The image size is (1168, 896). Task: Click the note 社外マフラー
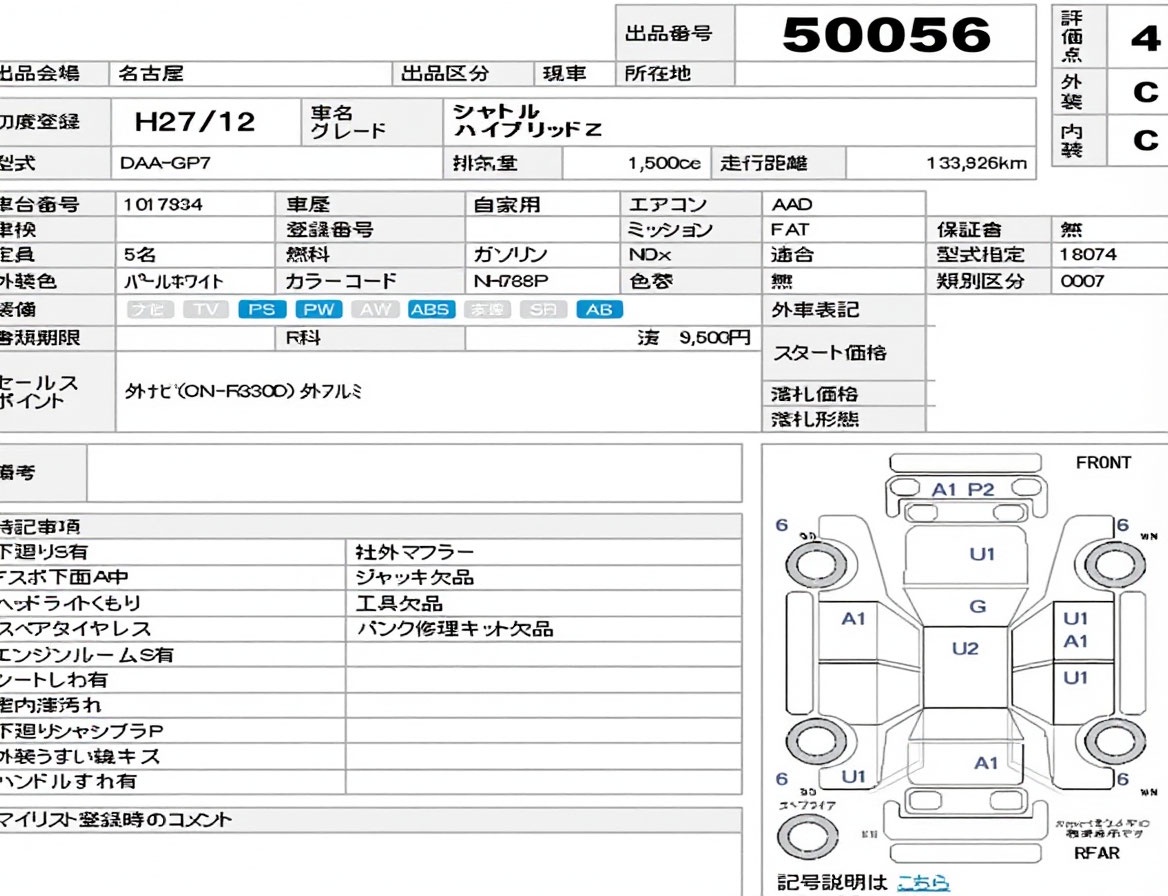(414, 553)
